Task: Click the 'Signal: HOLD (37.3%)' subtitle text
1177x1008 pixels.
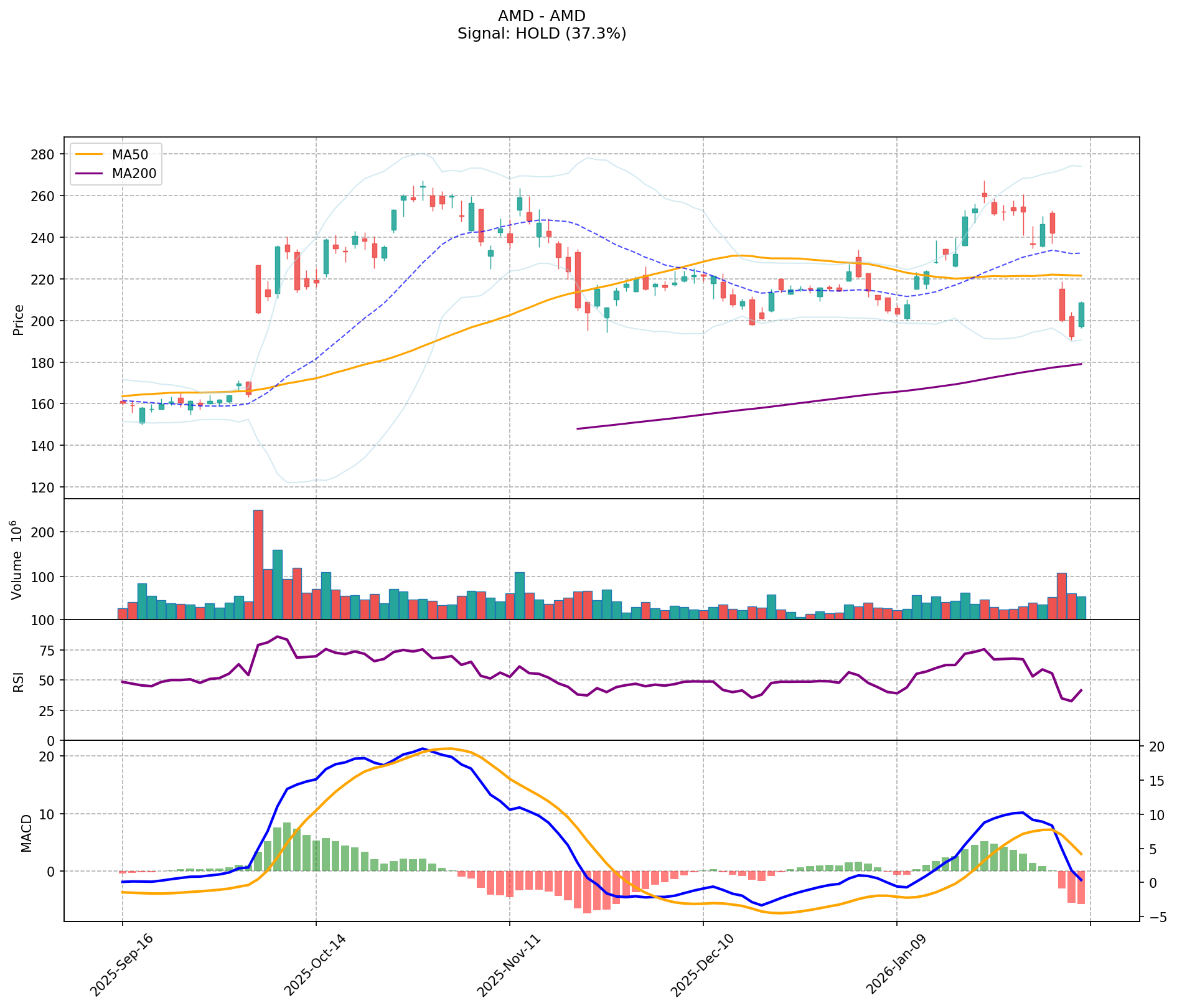Action: (x=542, y=34)
